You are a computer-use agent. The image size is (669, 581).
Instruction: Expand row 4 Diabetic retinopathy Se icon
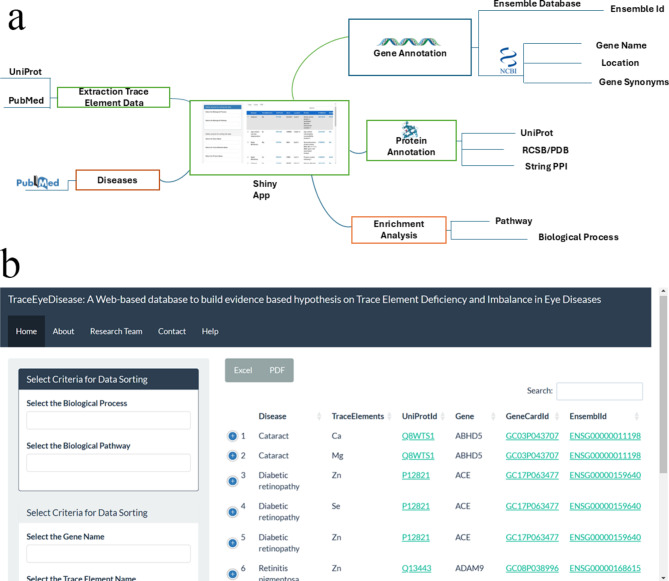pyautogui.click(x=233, y=512)
